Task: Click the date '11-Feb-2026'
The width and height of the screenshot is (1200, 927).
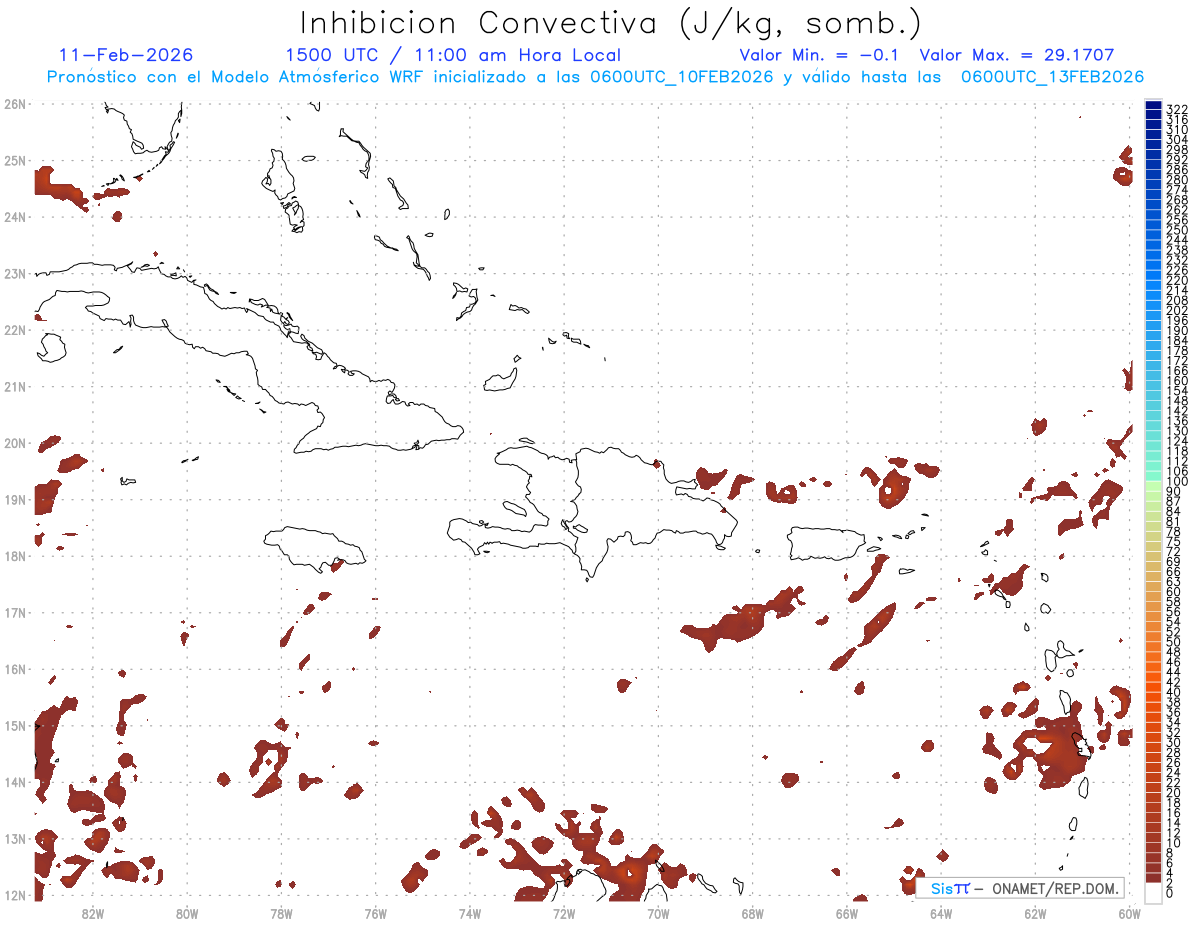Action: 126,55
